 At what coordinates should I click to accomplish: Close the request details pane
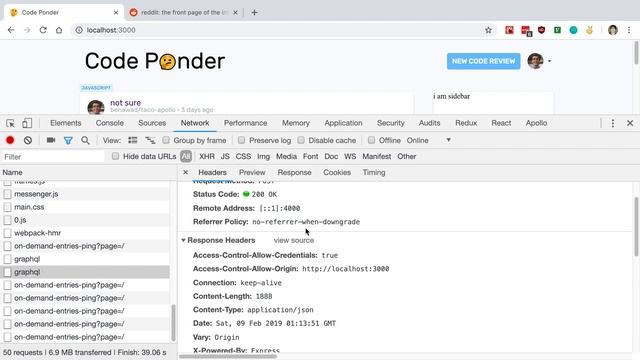[x=185, y=172]
